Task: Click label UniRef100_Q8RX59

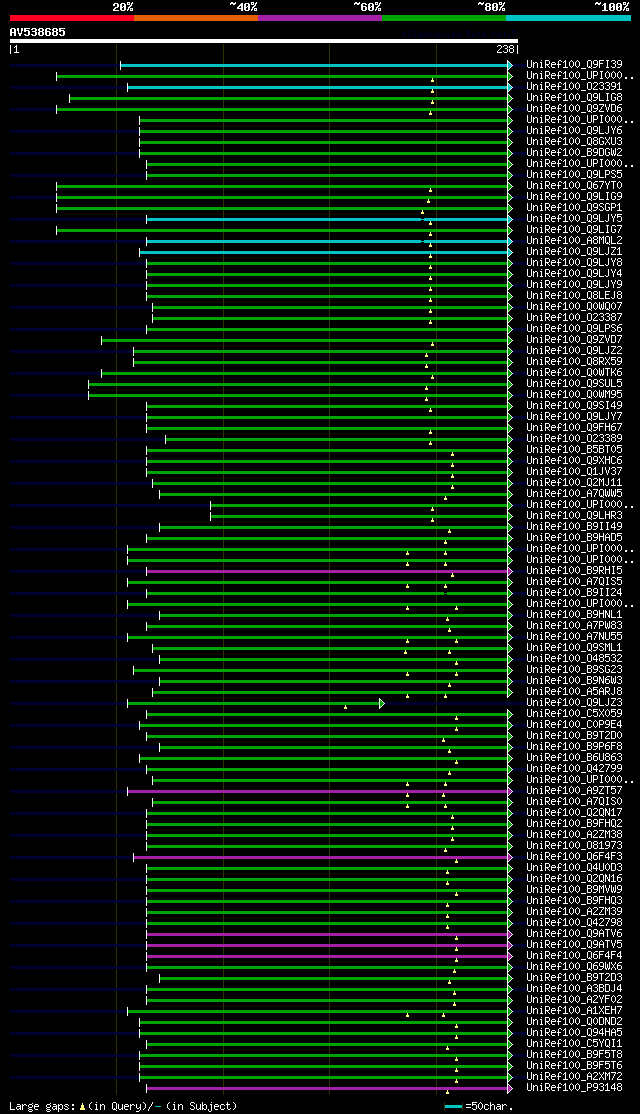Action: click(x=574, y=362)
